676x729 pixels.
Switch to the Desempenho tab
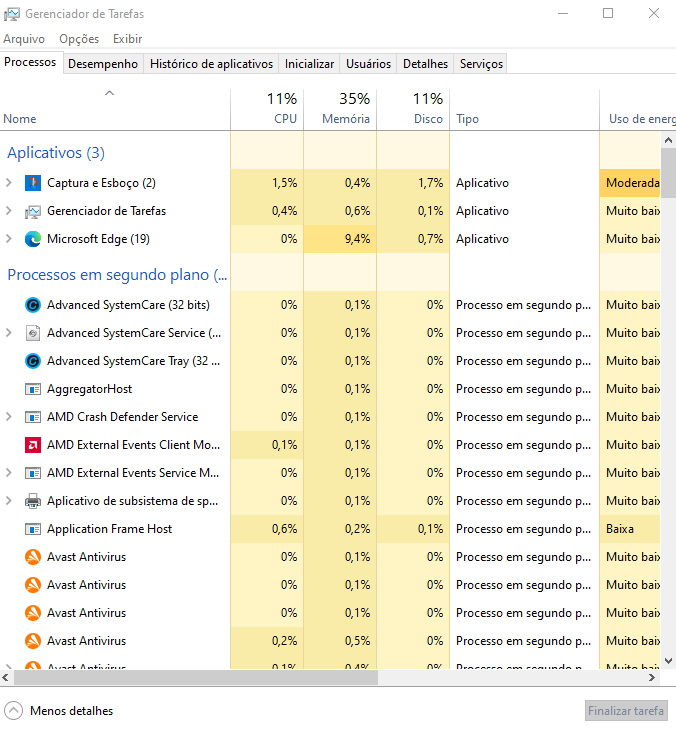(103, 64)
